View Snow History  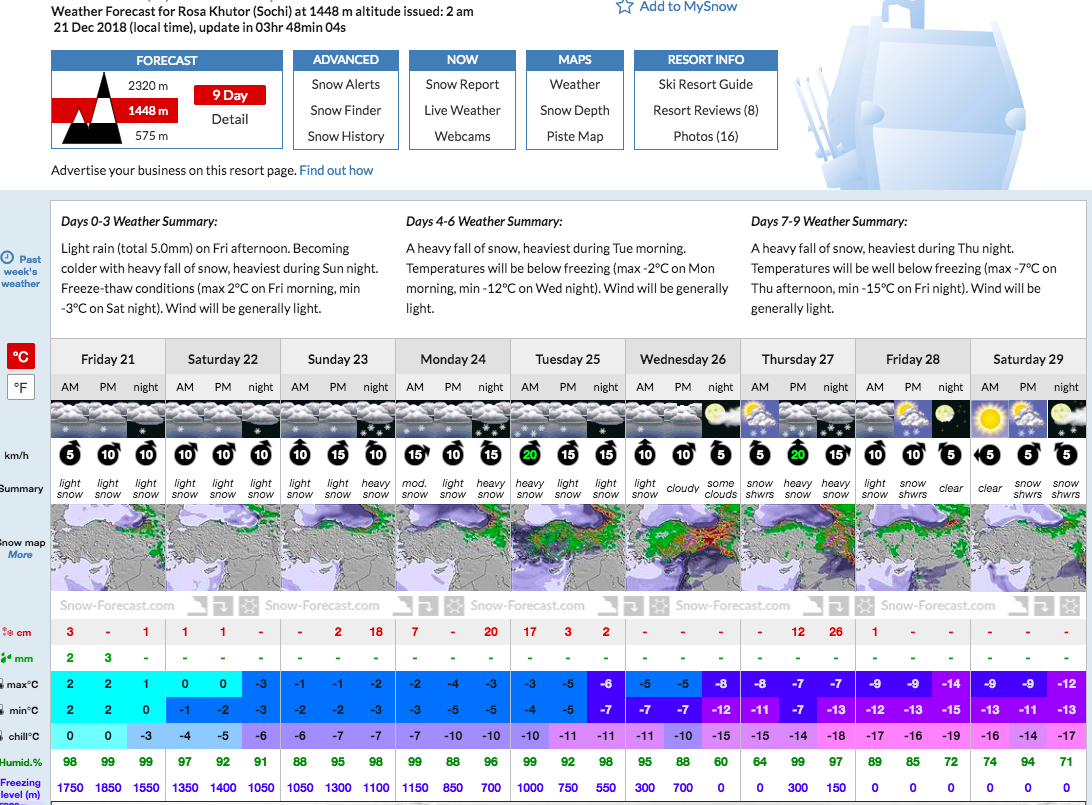coord(345,136)
